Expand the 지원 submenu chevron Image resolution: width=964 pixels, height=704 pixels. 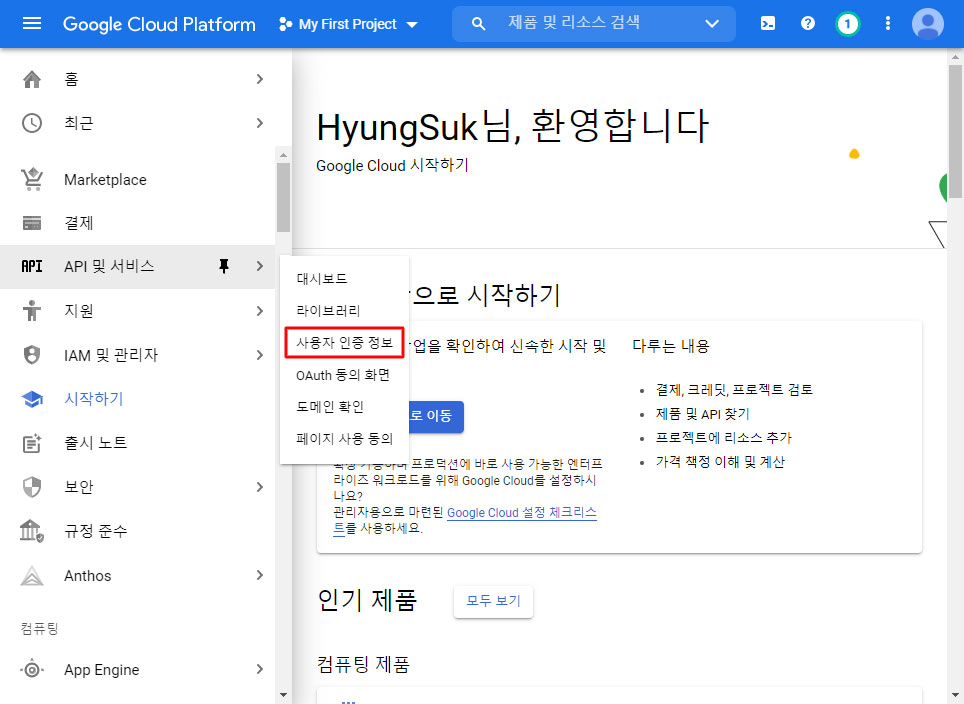tap(260, 310)
